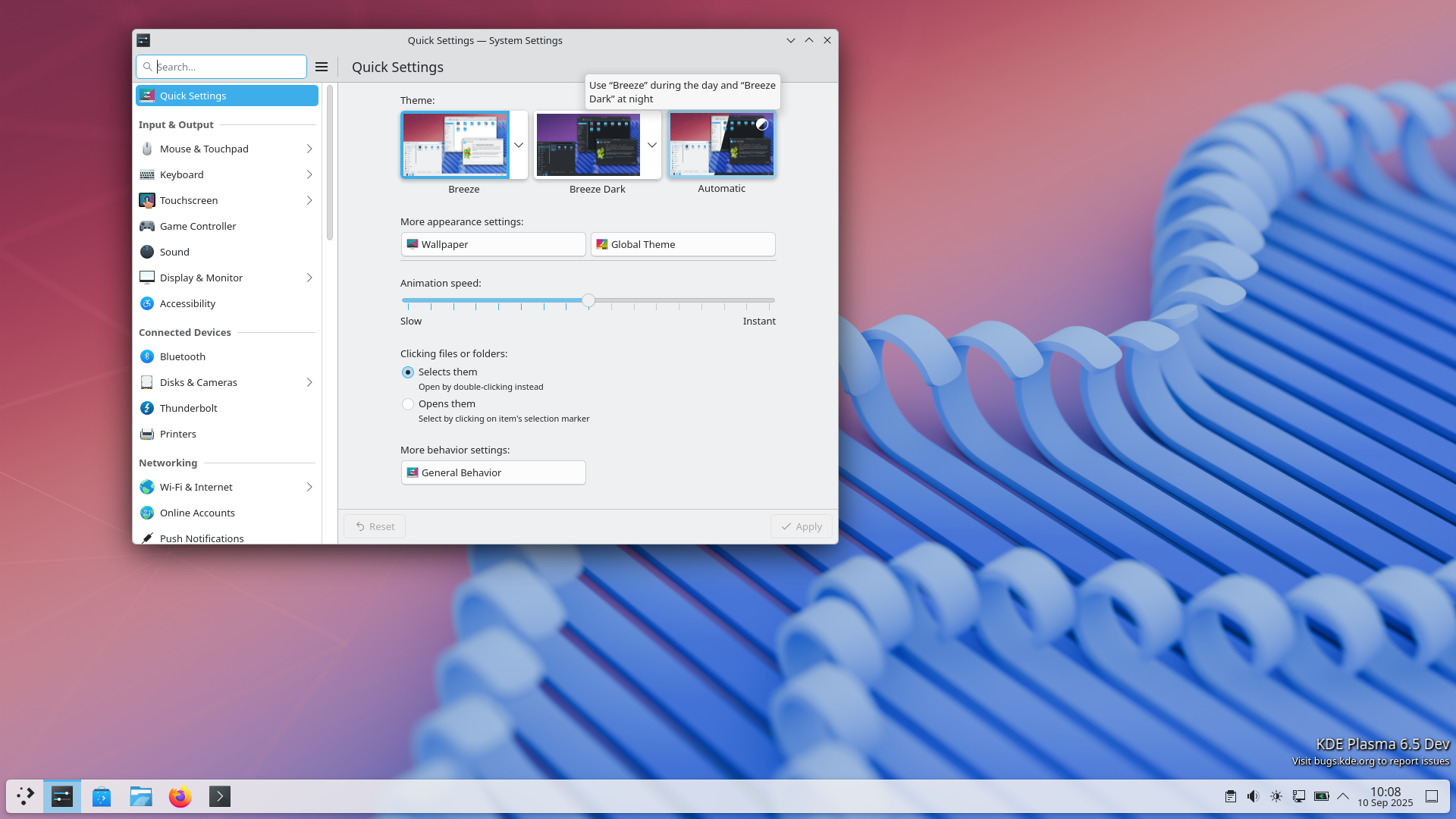Open the application launcher in the taskbar
The image size is (1456, 819).
25,796
